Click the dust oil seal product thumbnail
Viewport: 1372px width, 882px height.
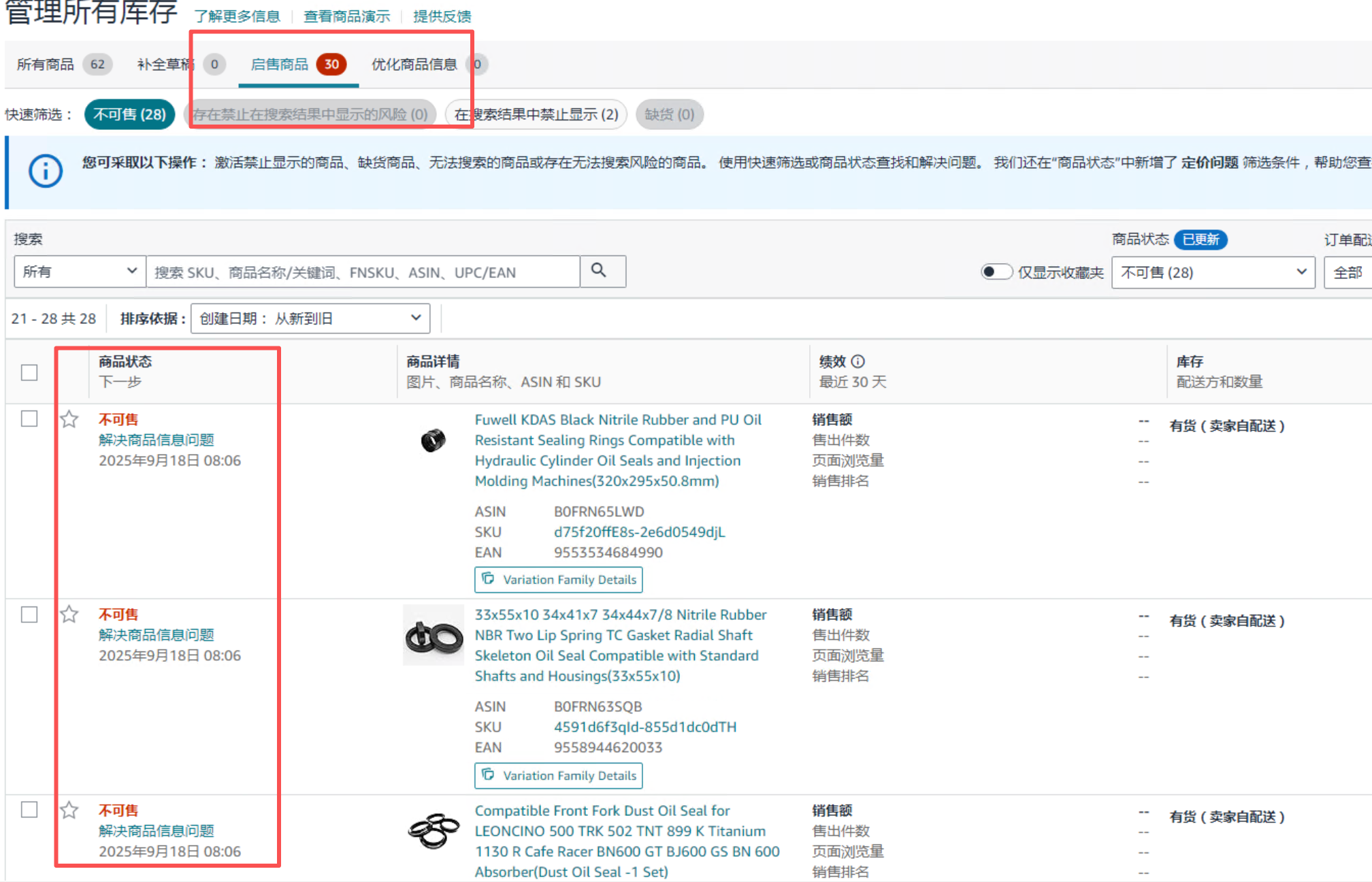[x=434, y=830]
